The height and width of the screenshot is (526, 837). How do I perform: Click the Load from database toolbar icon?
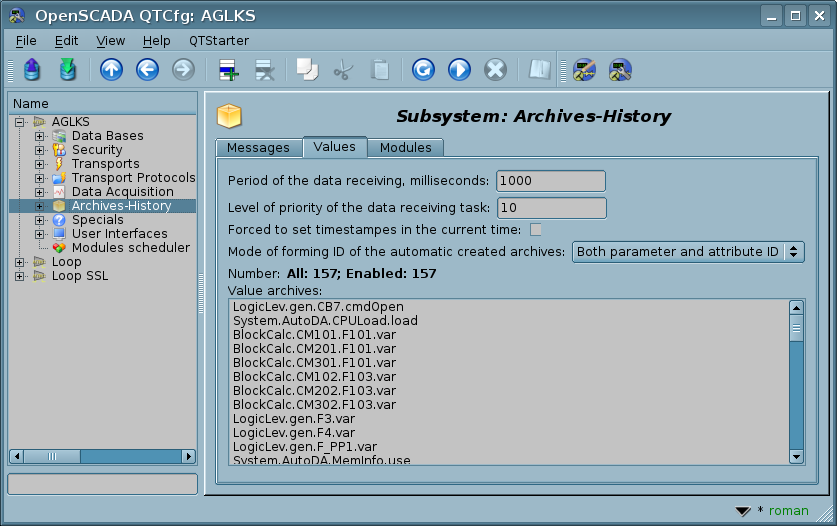point(32,69)
